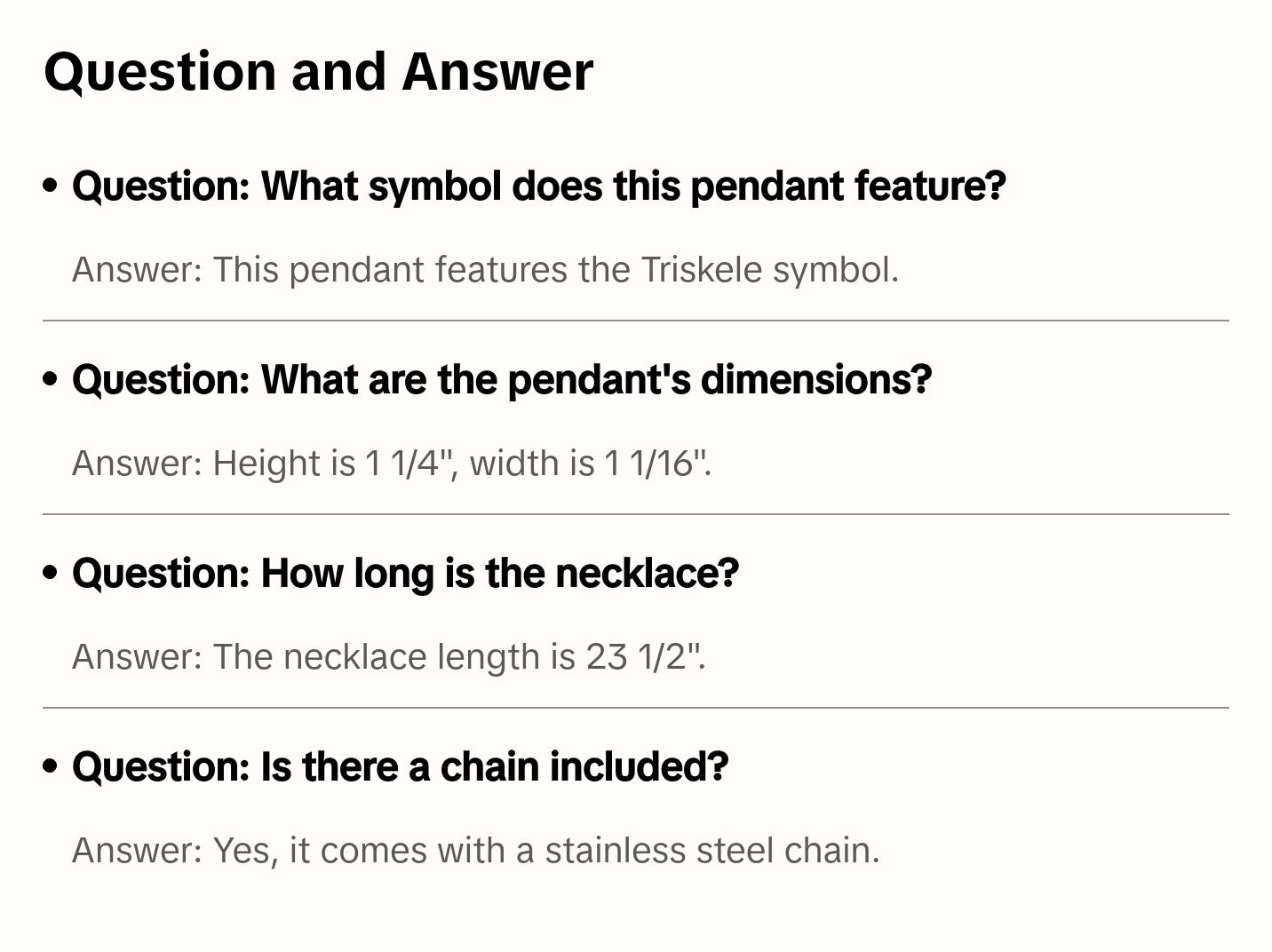
Task: Click the divider below the dimensions answer
Action: 636,514
